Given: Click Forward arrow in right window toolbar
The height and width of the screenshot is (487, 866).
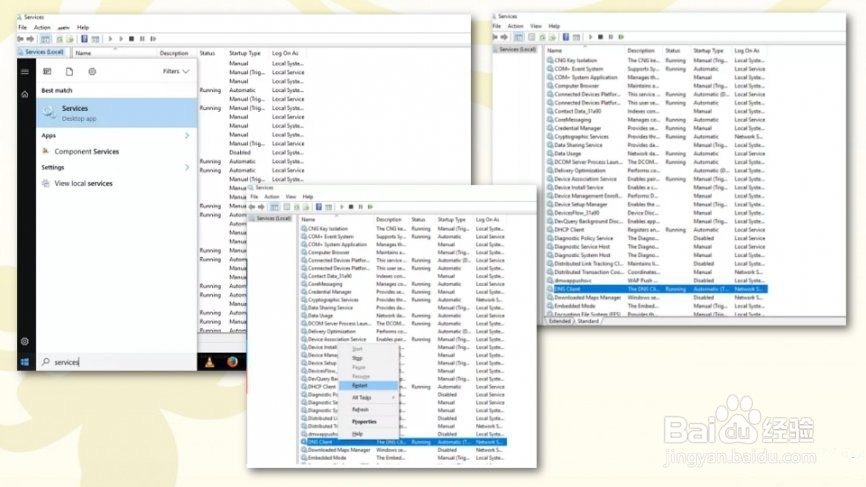Looking at the screenshot, I should point(504,37).
